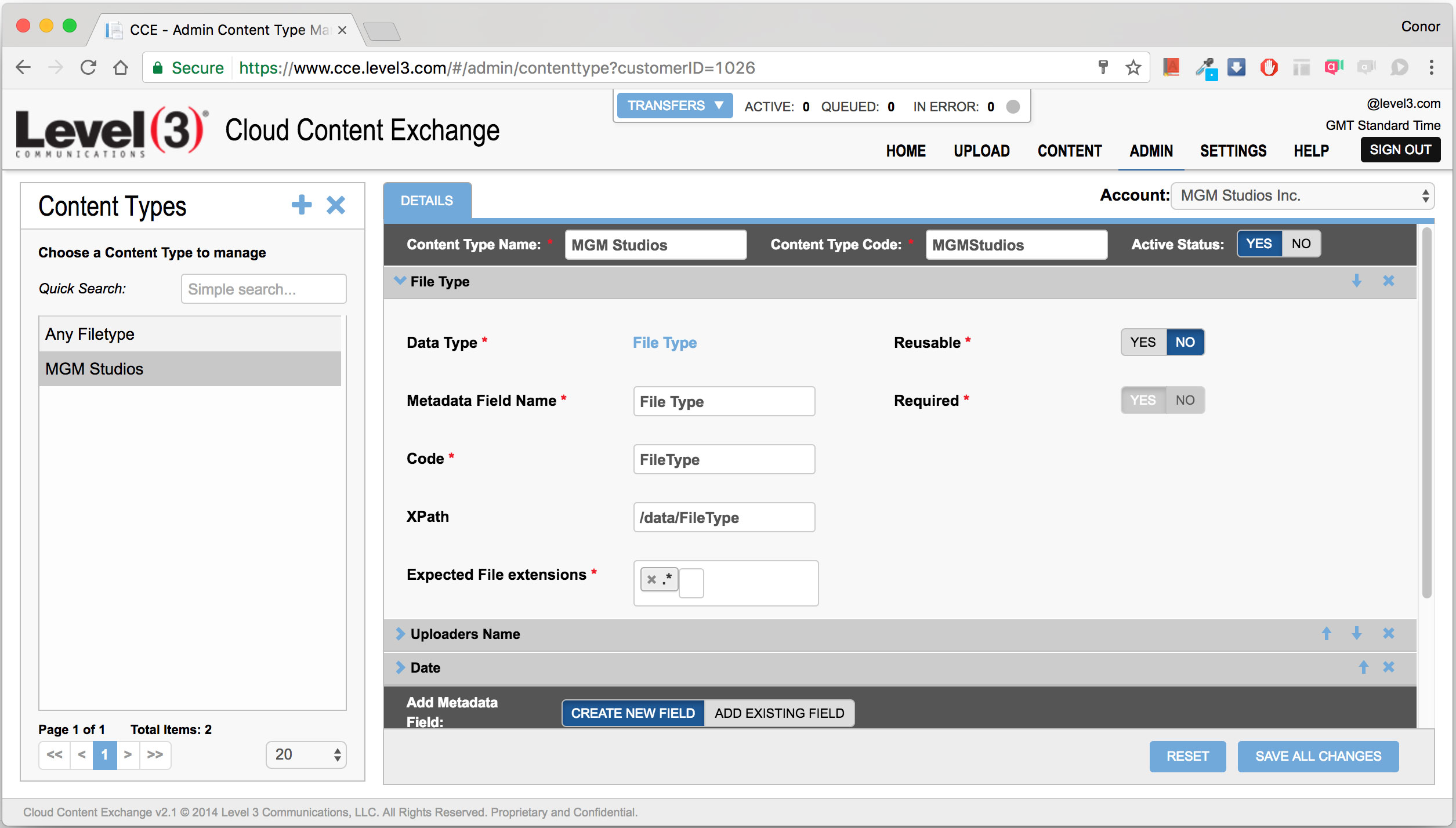Go to browser home page
The height and width of the screenshot is (828, 1456).
click(121, 67)
